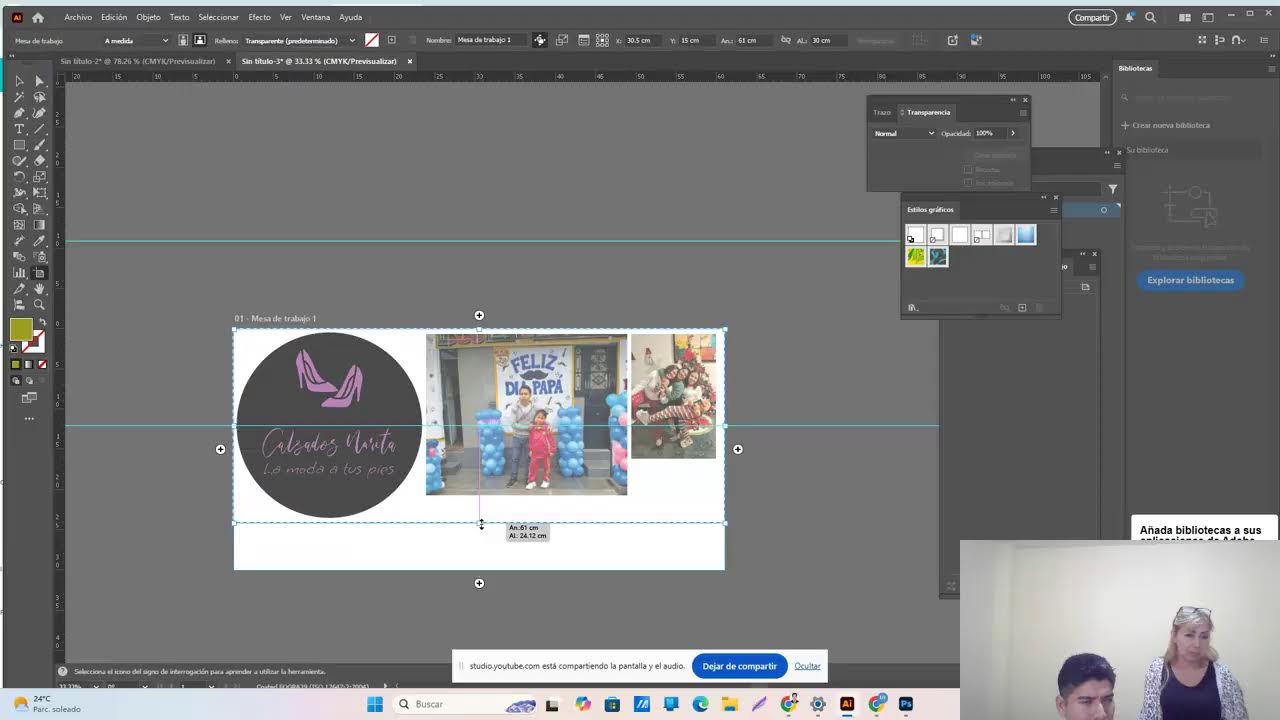
Task: Select the Scale tool
Action: 40,177
